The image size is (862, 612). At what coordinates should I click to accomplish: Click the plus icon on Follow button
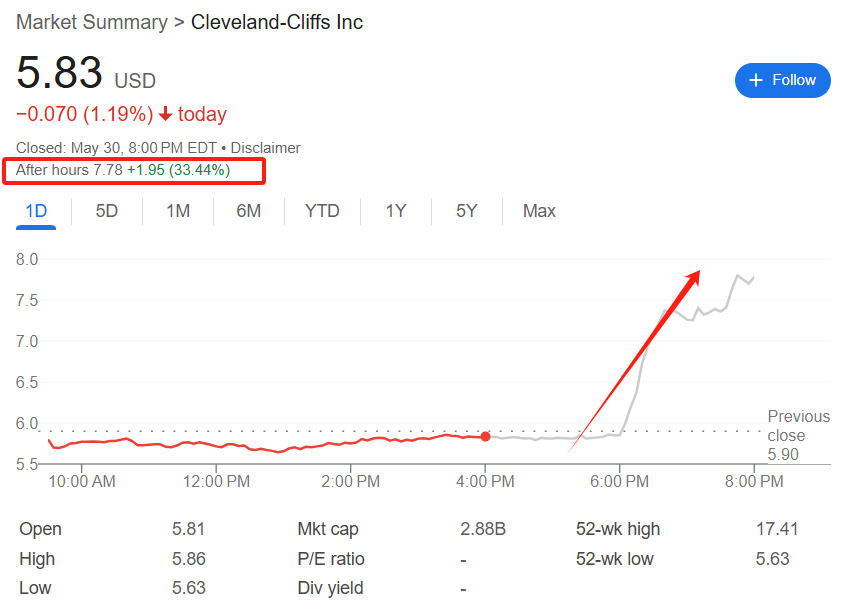pos(756,80)
